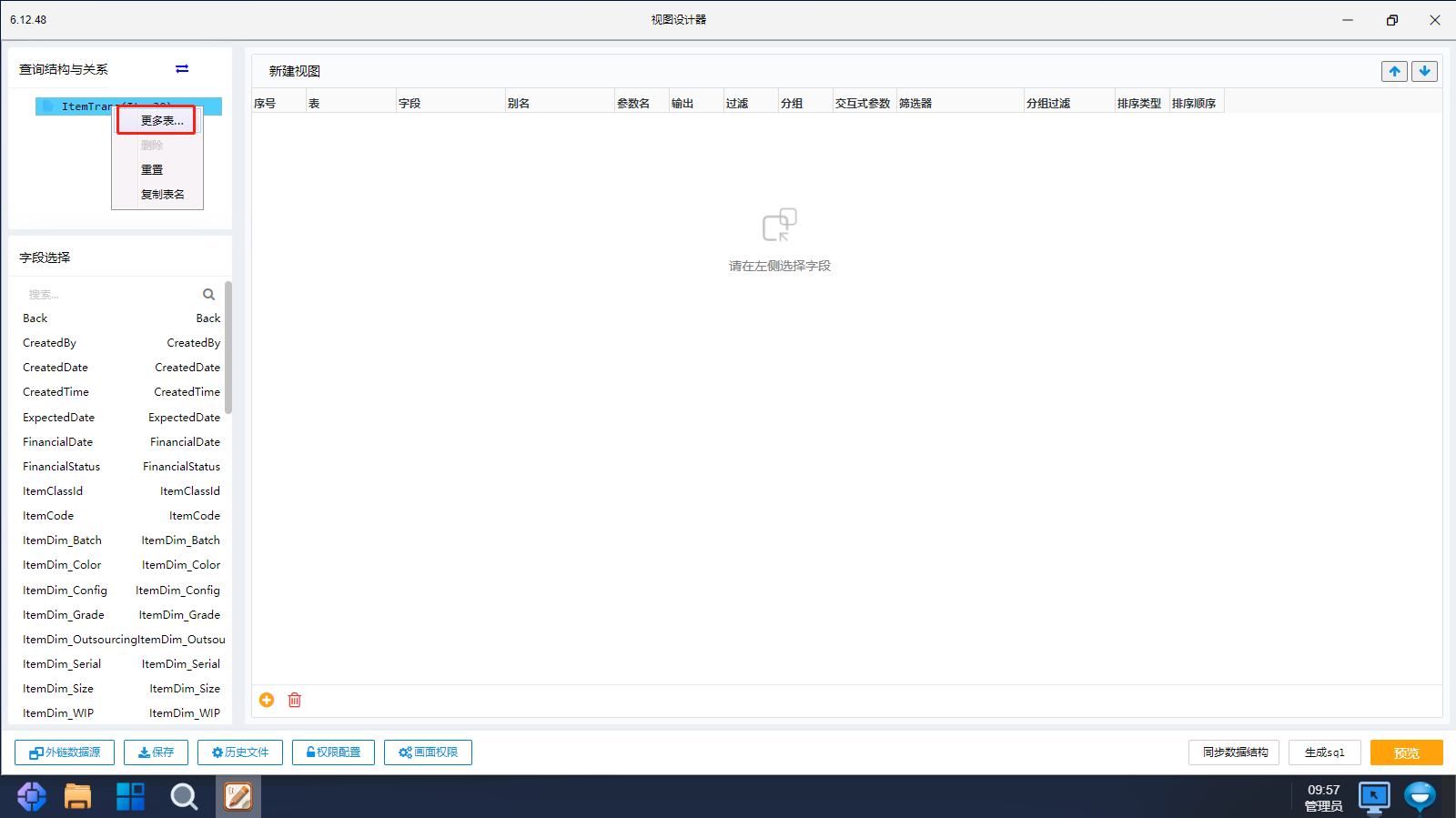Click the monitor icon in system tray
Screen dimensions: 1456x818
(1374, 796)
